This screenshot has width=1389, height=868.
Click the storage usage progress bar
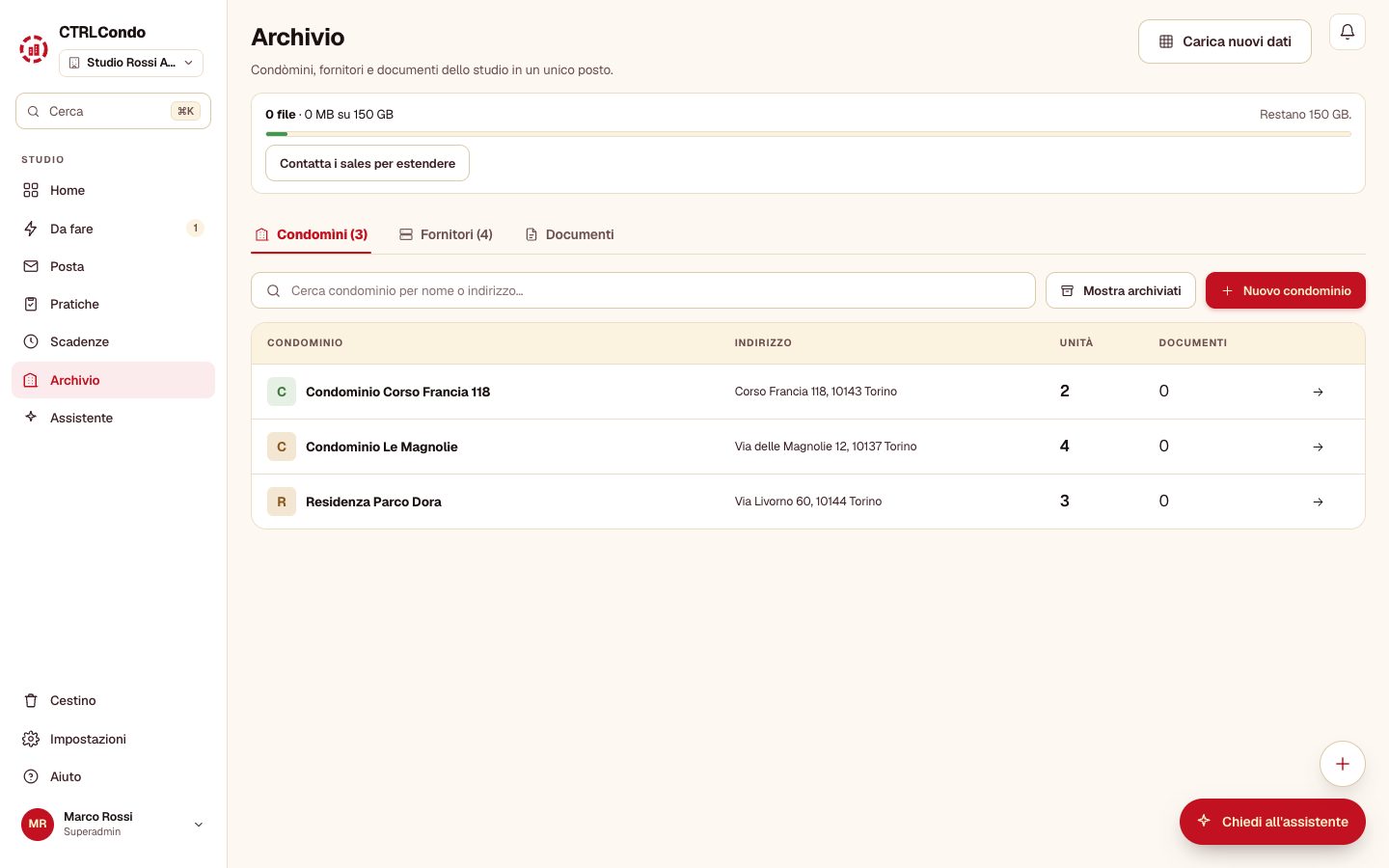[808, 134]
